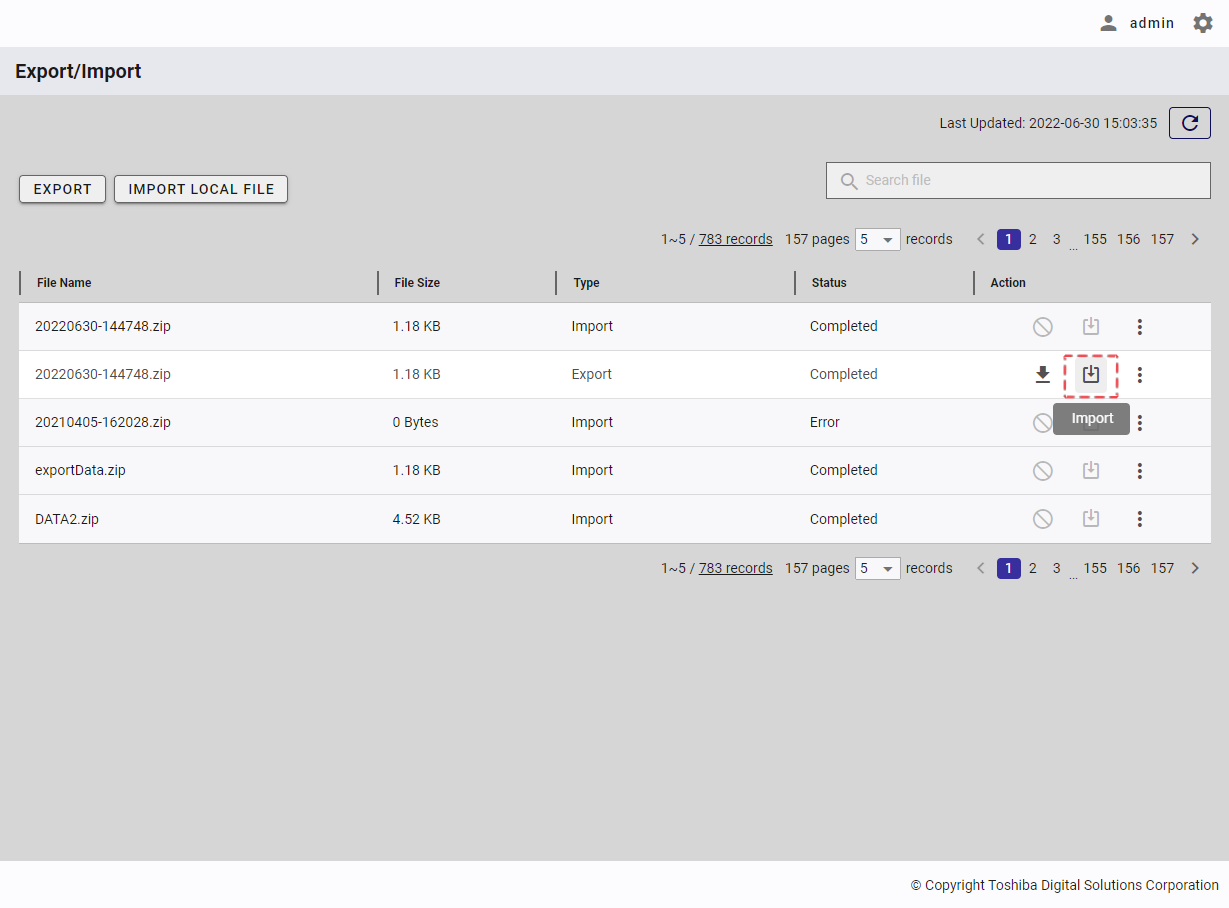The width and height of the screenshot is (1229, 908).
Task: Open three-dot menu for first row
Action: 1139,327
